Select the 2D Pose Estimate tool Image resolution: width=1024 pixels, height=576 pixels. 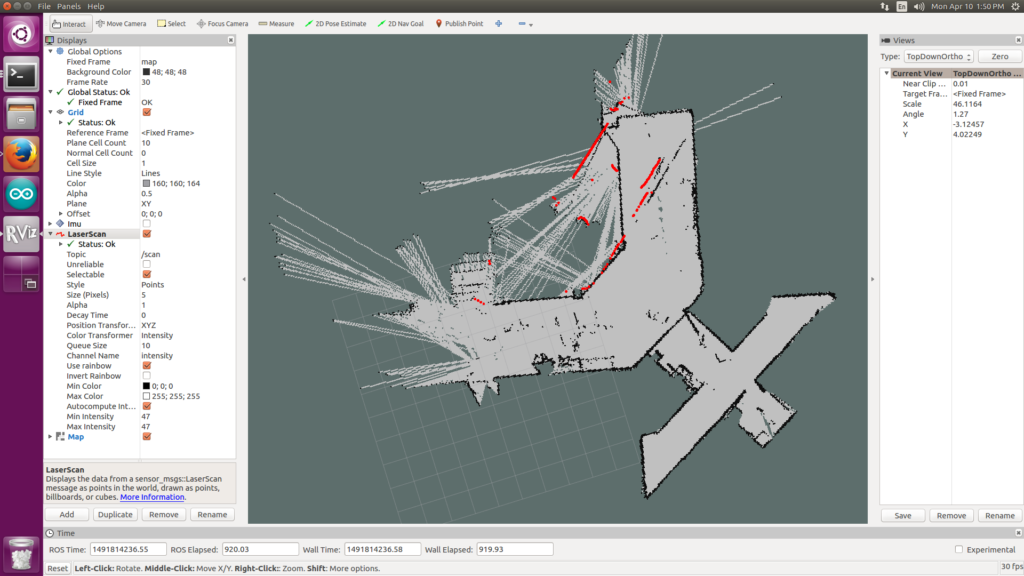(x=335, y=23)
